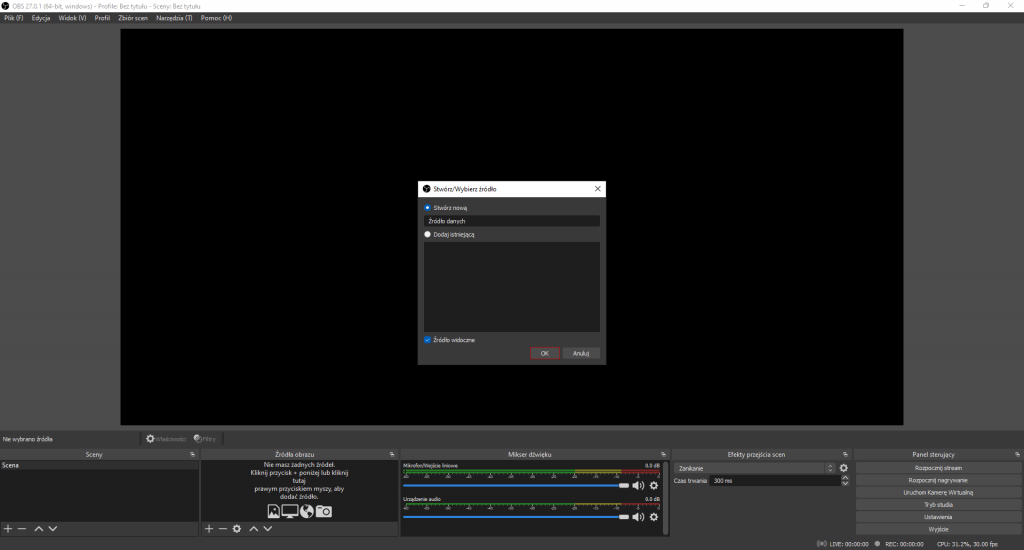
Task: Click the add scene plus icon
Action: point(8,528)
